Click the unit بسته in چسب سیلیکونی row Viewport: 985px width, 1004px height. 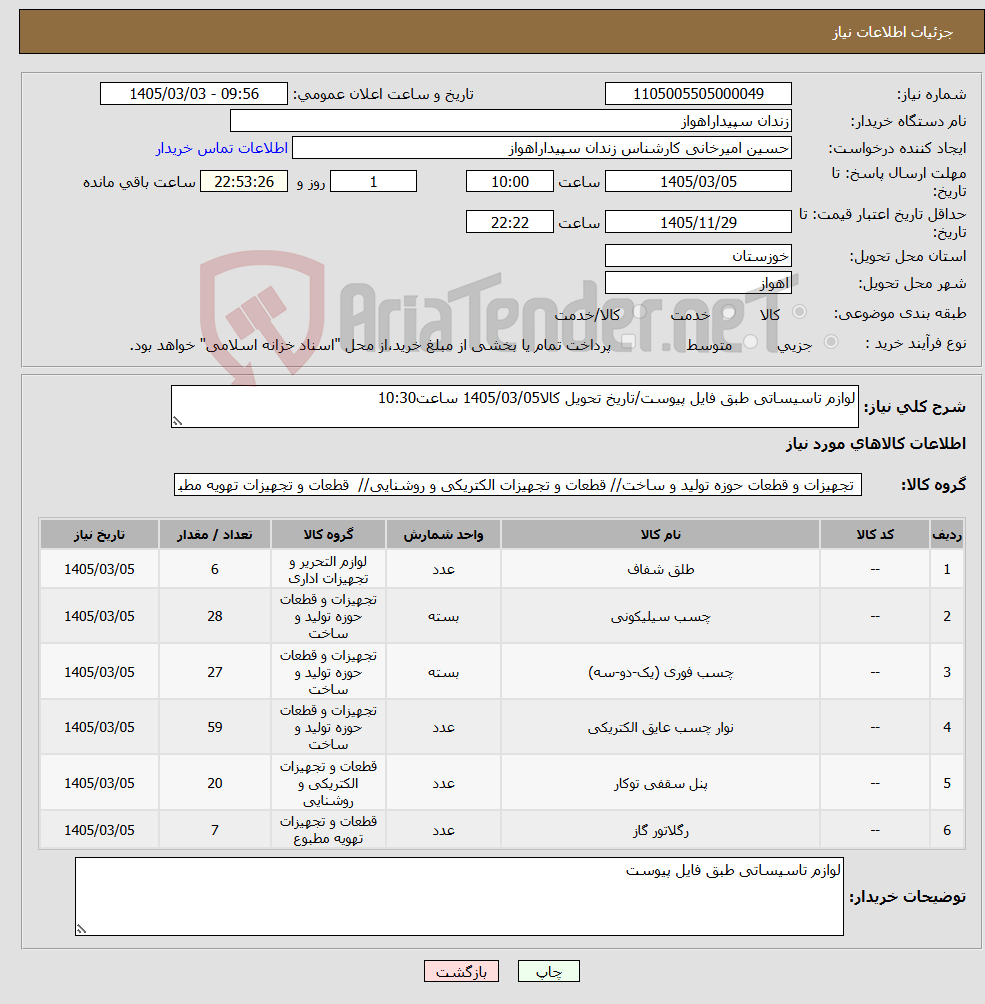443,616
